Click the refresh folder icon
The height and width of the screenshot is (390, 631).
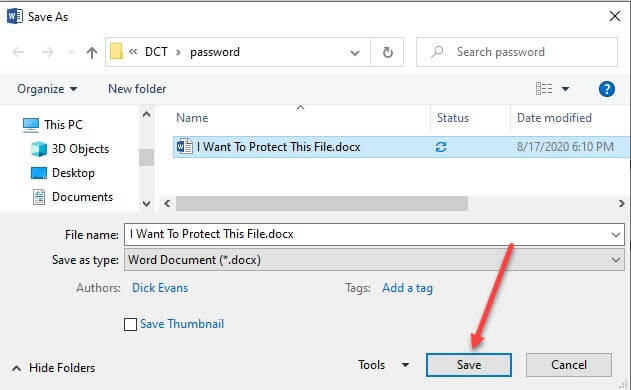[x=388, y=52]
